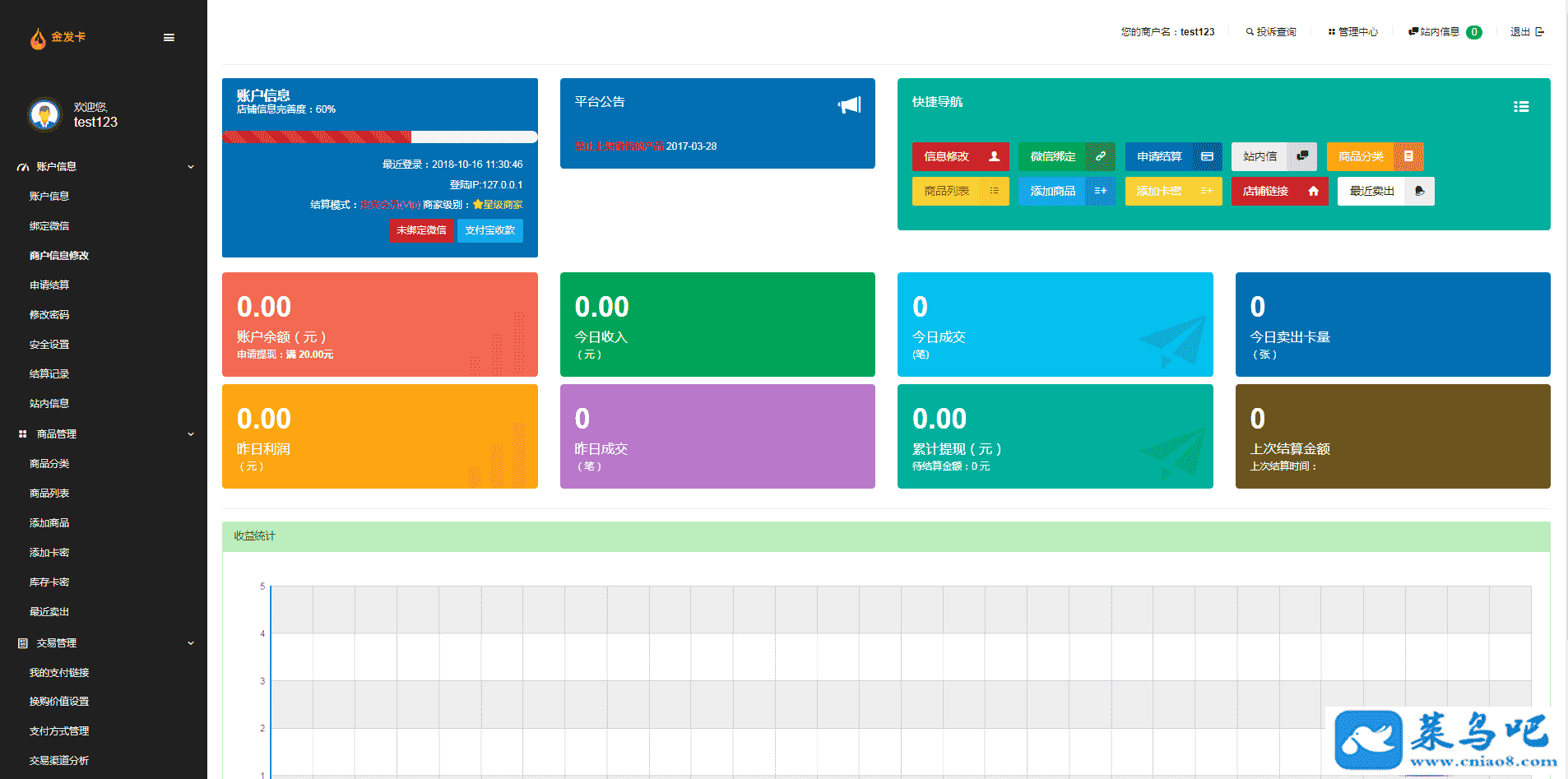This screenshot has height=779, width=1568.
Task: View 结算记录 in the sidebar
Action: click(x=49, y=374)
